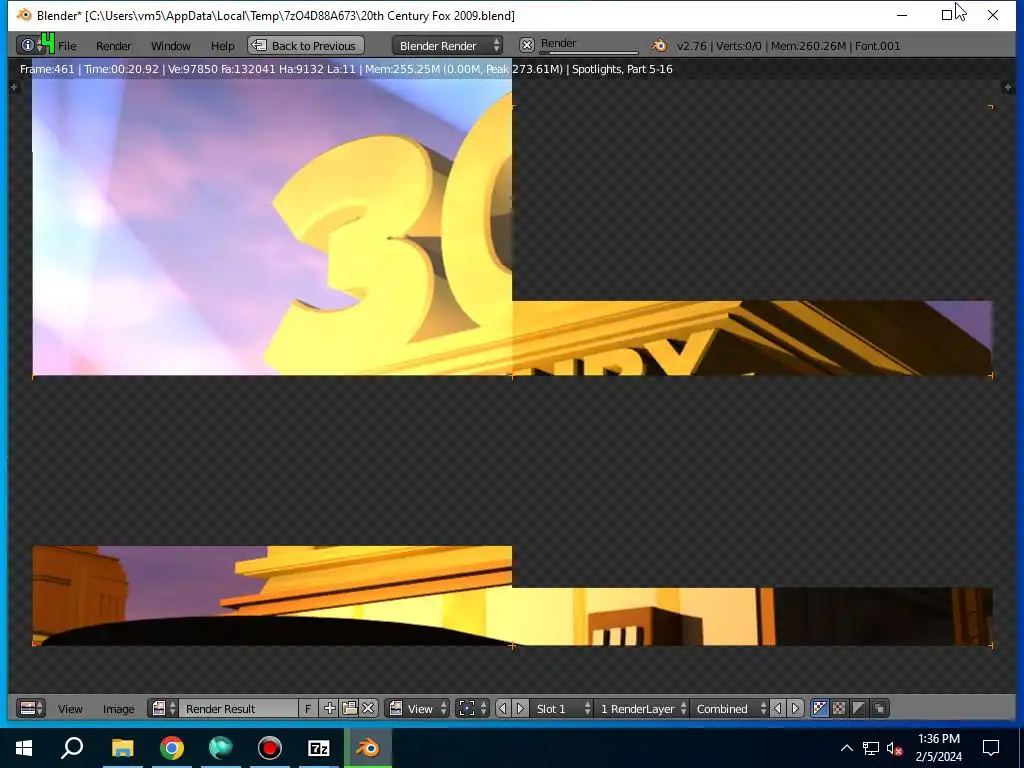Open File Explorer from taskbar
The height and width of the screenshot is (768, 1024).
coord(122,748)
